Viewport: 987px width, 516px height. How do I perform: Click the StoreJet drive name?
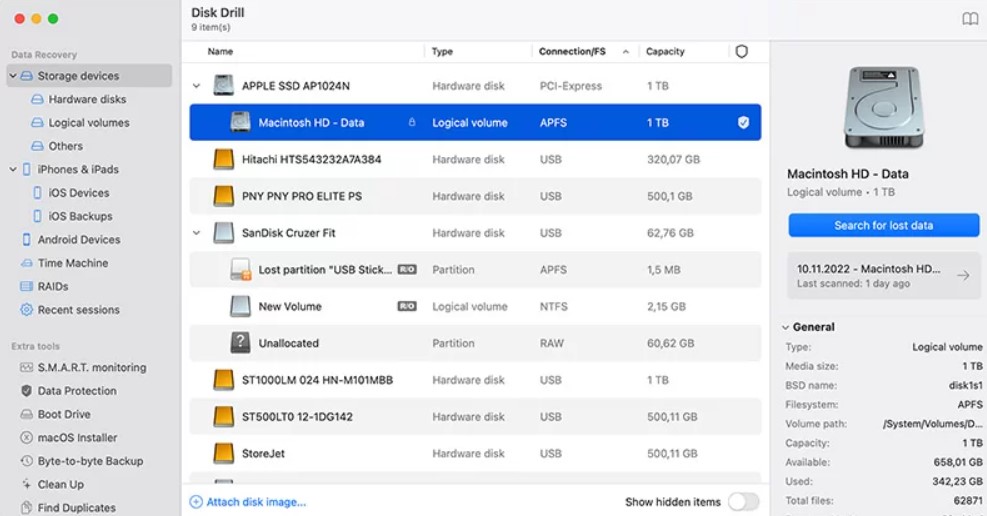tap(263, 453)
